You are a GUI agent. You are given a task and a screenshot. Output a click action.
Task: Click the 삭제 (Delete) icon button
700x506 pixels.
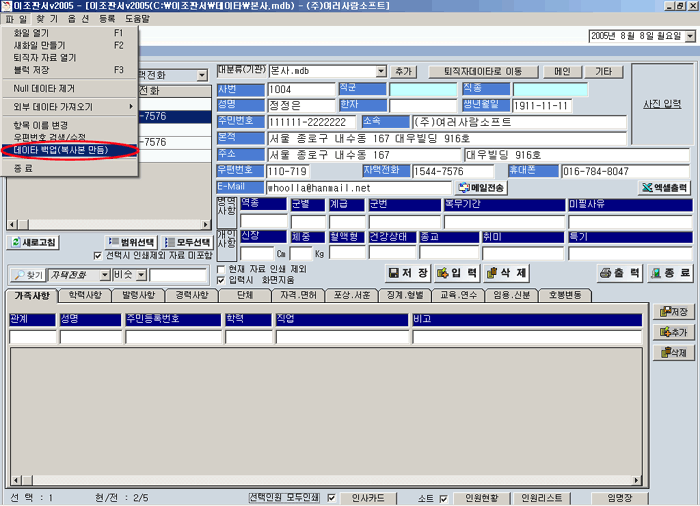tap(506, 273)
